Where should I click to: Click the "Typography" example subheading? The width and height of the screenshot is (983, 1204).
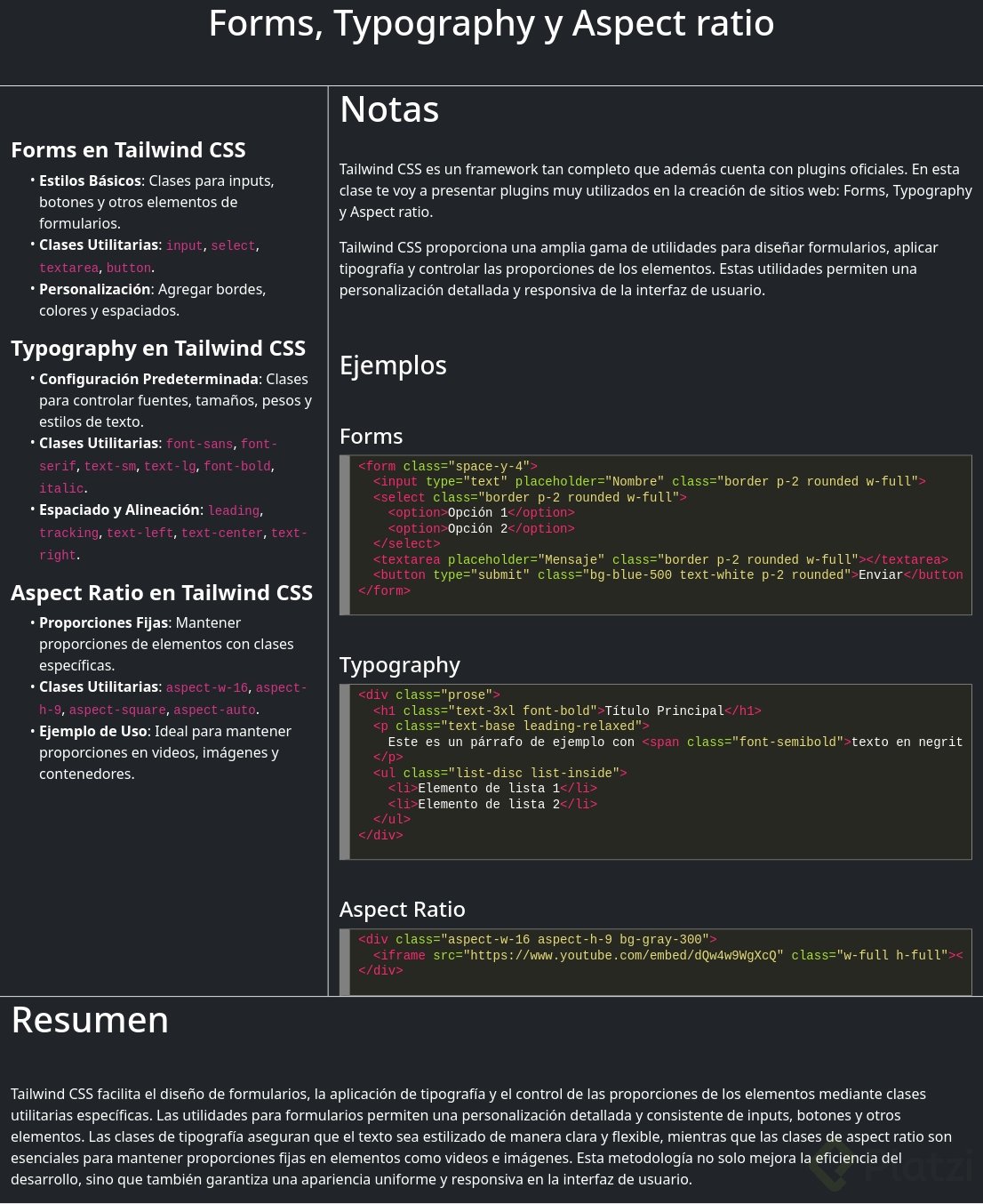tap(399, 665)
